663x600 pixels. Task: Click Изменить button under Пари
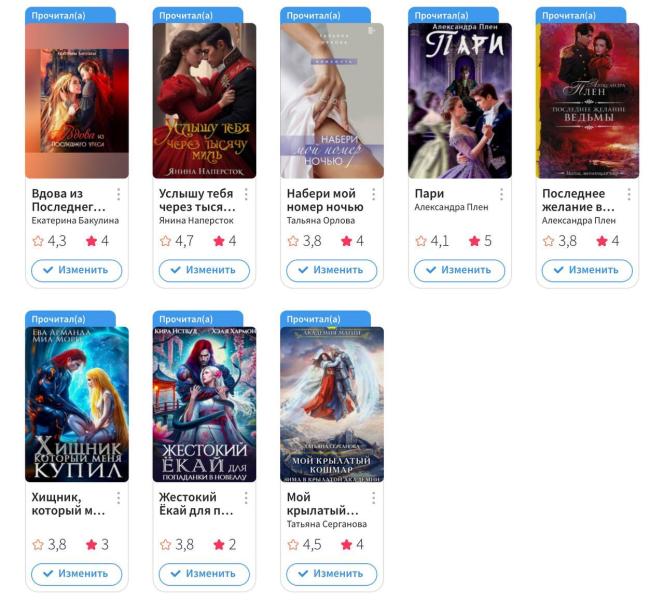point(460,271)
